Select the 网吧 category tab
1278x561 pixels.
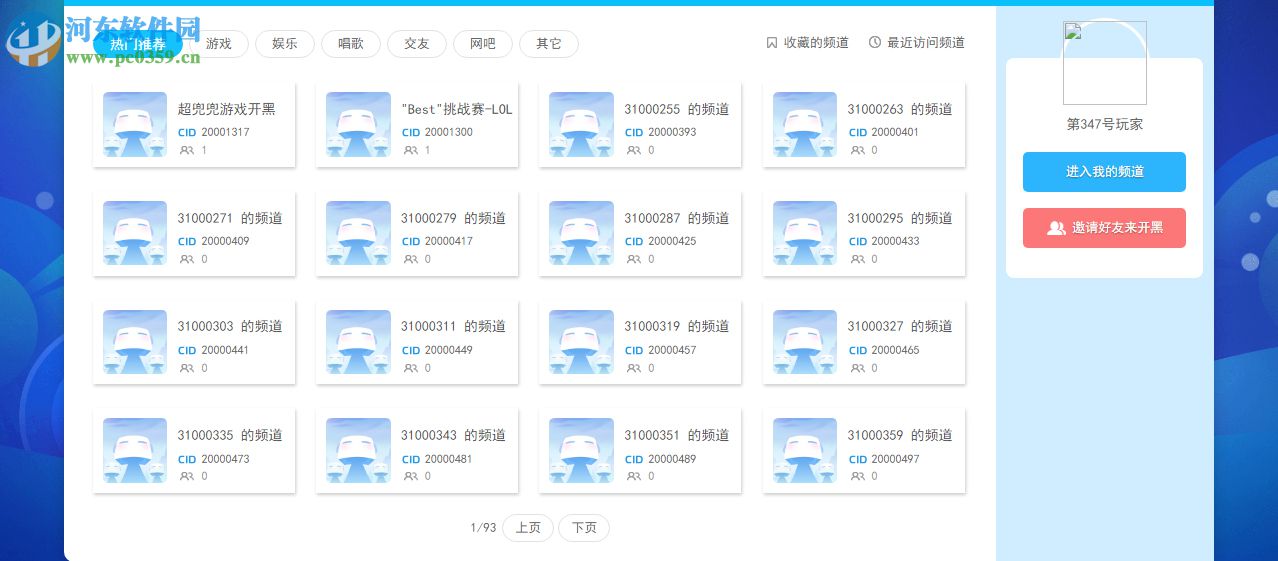tap(483, 44)
